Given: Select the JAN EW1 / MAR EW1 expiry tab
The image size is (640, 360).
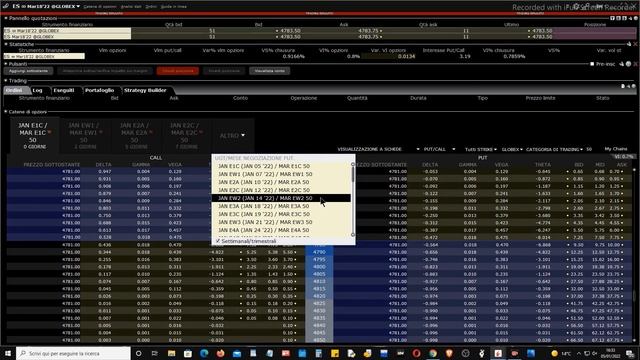Looking at the screenshot, I should (85, 135).
